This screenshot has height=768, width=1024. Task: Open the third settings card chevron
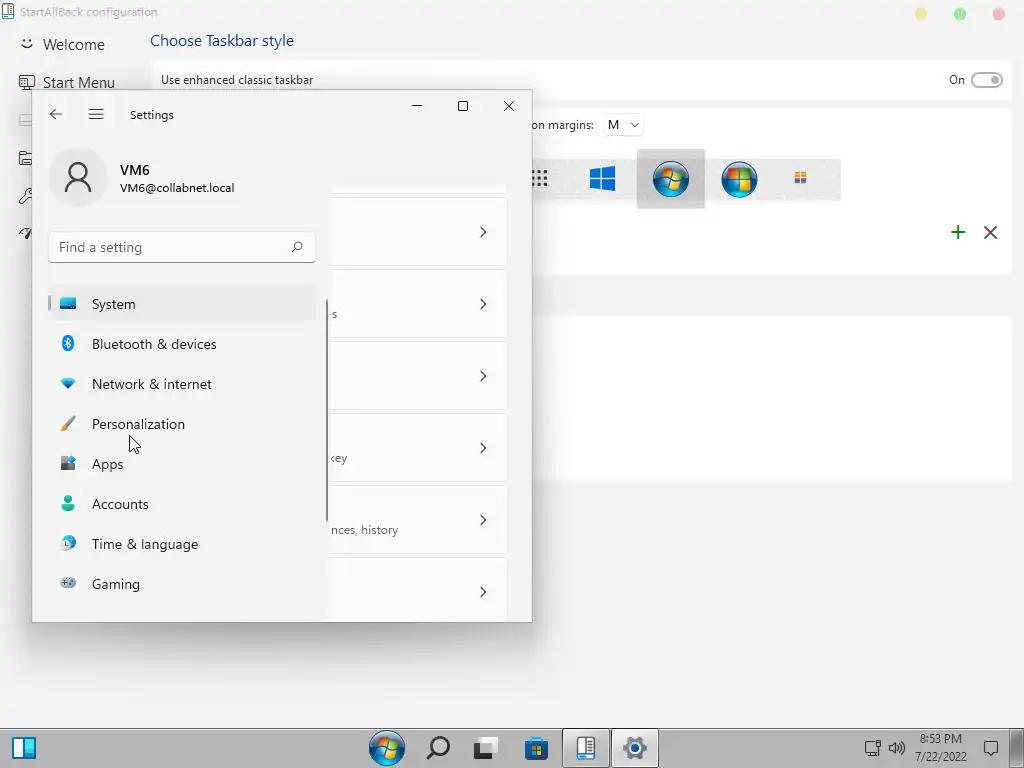483,376
